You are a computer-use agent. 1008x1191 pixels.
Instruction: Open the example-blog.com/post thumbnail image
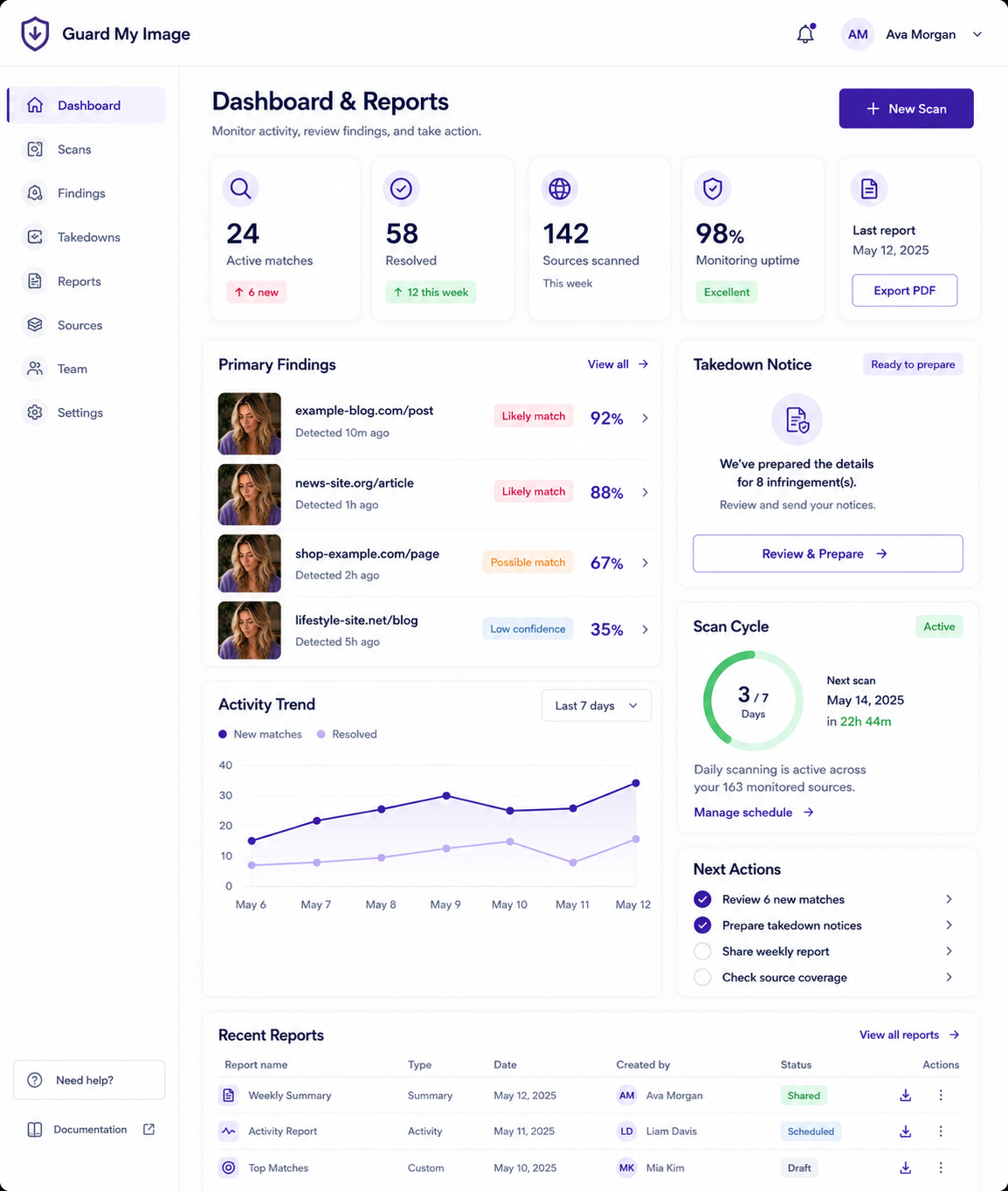[250, 424]
